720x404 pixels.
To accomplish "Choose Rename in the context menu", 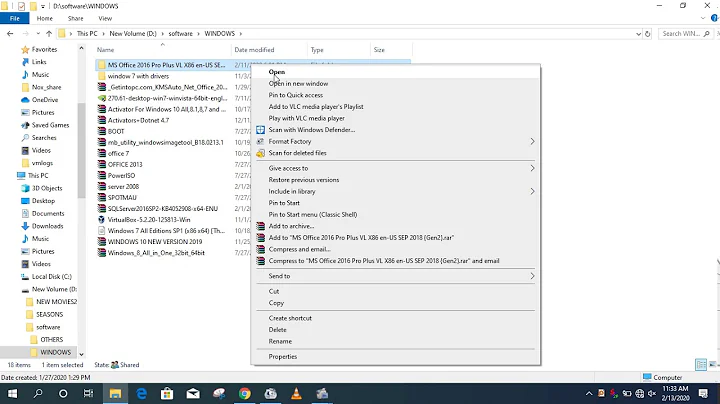I will (280, 341).
